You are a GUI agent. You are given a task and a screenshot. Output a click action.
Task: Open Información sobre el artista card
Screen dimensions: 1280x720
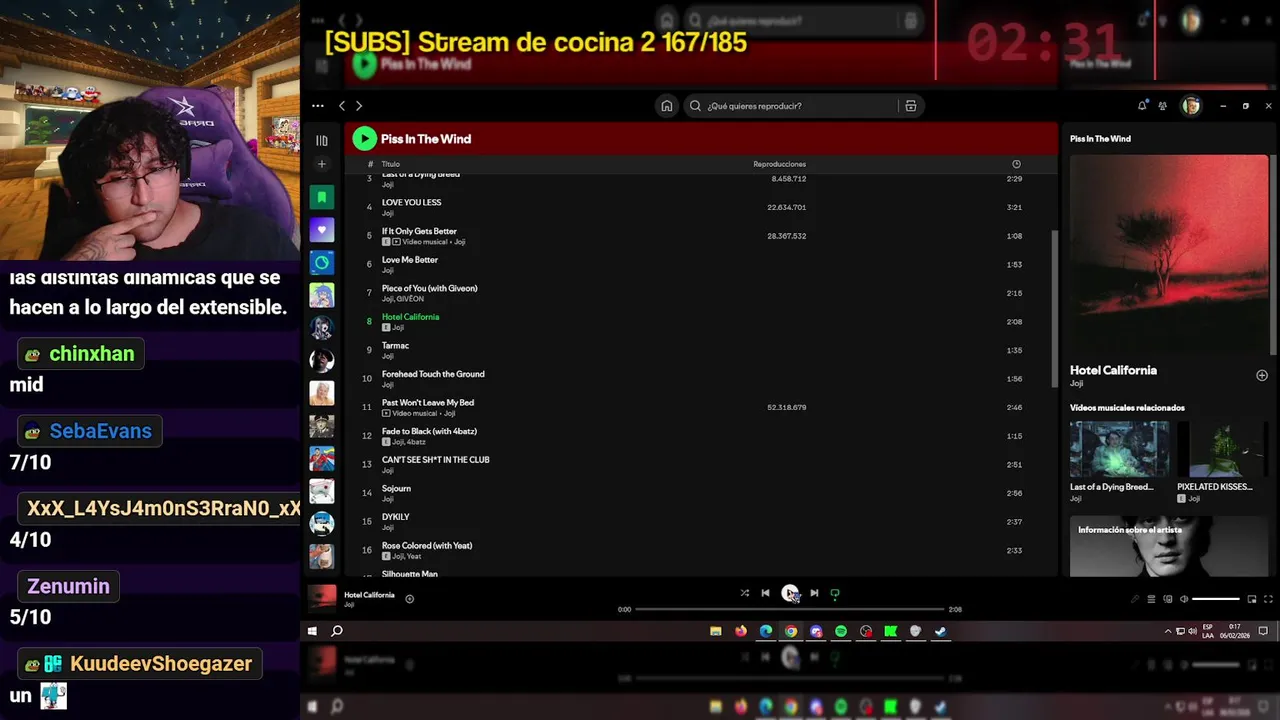tap(1169, 546)
